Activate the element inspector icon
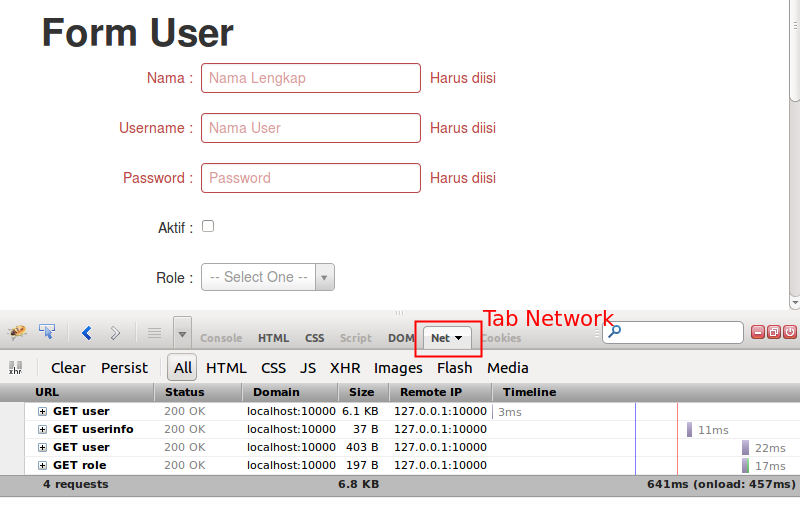This screenshot has width=800, height=506. tap(47, 332)
